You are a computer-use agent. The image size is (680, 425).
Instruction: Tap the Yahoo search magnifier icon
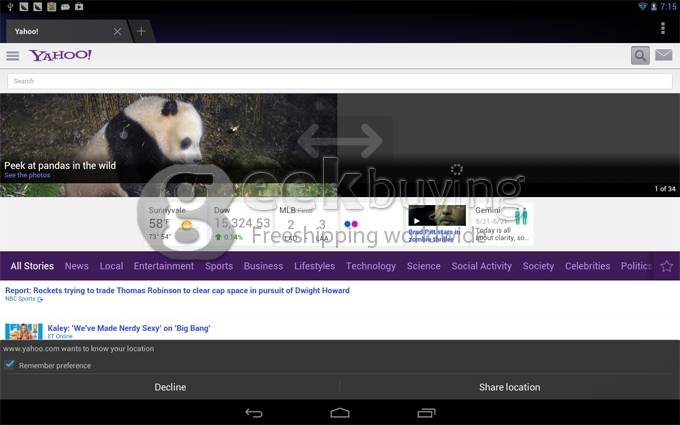point(640,56)
